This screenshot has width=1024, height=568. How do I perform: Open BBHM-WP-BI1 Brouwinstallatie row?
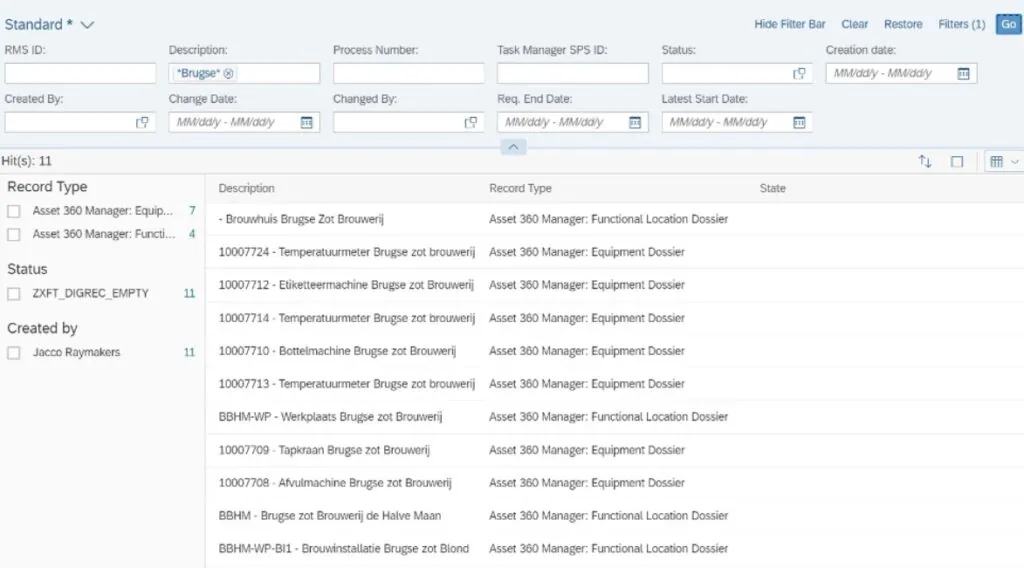[615, 548]
